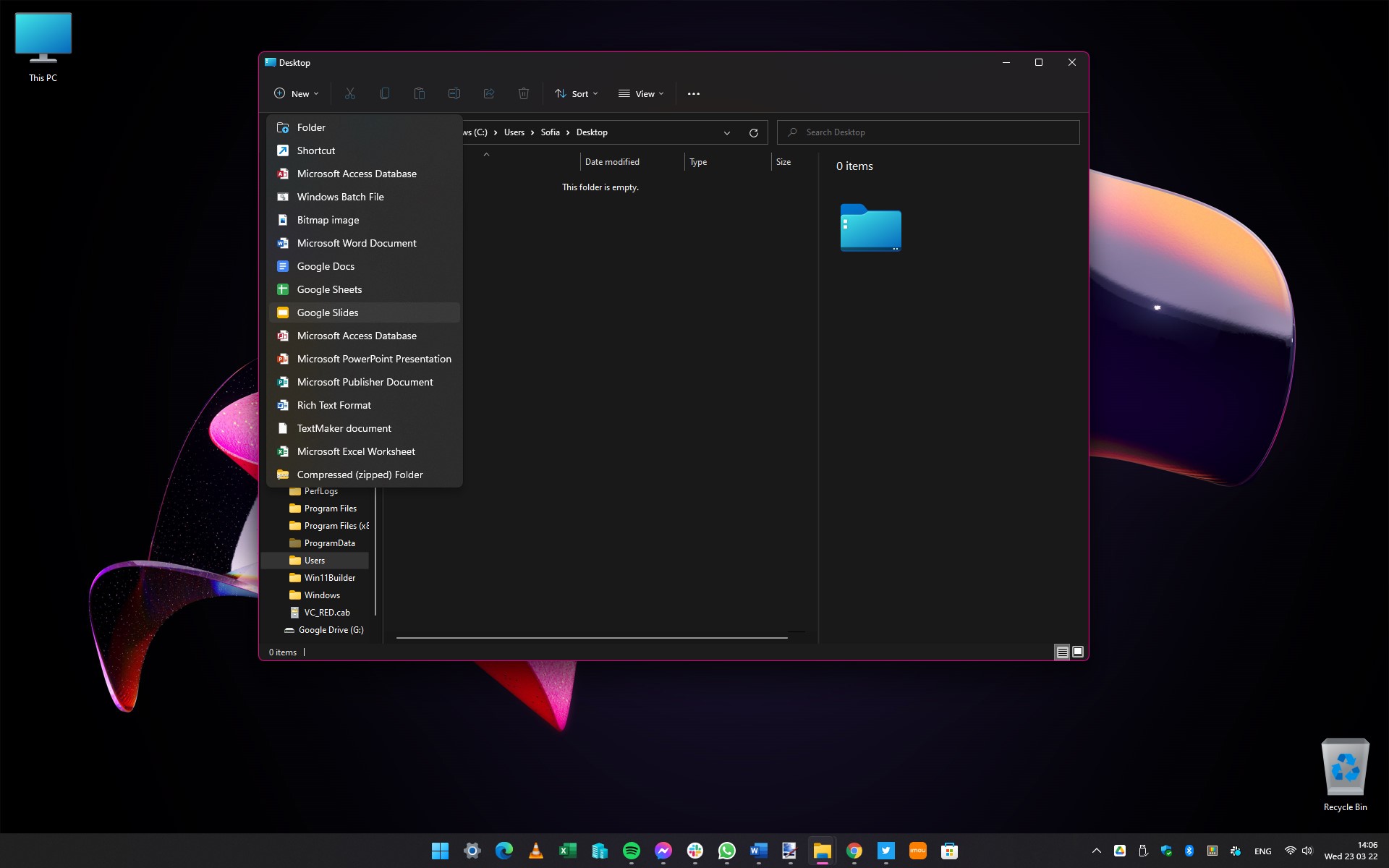Open the Sort dropdown
The image size is (1389, 868).
click(577, 93)
